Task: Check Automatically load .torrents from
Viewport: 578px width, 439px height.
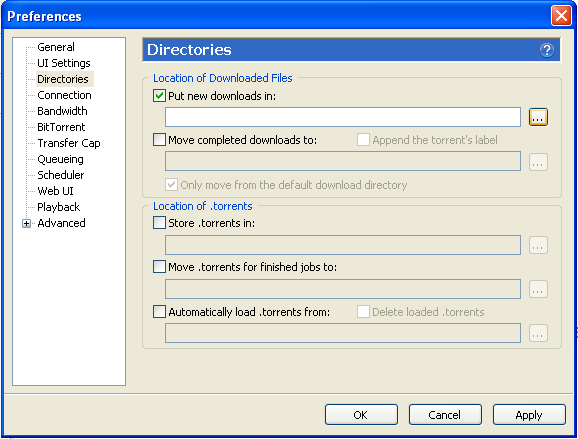Action: (x=159, y=311)
